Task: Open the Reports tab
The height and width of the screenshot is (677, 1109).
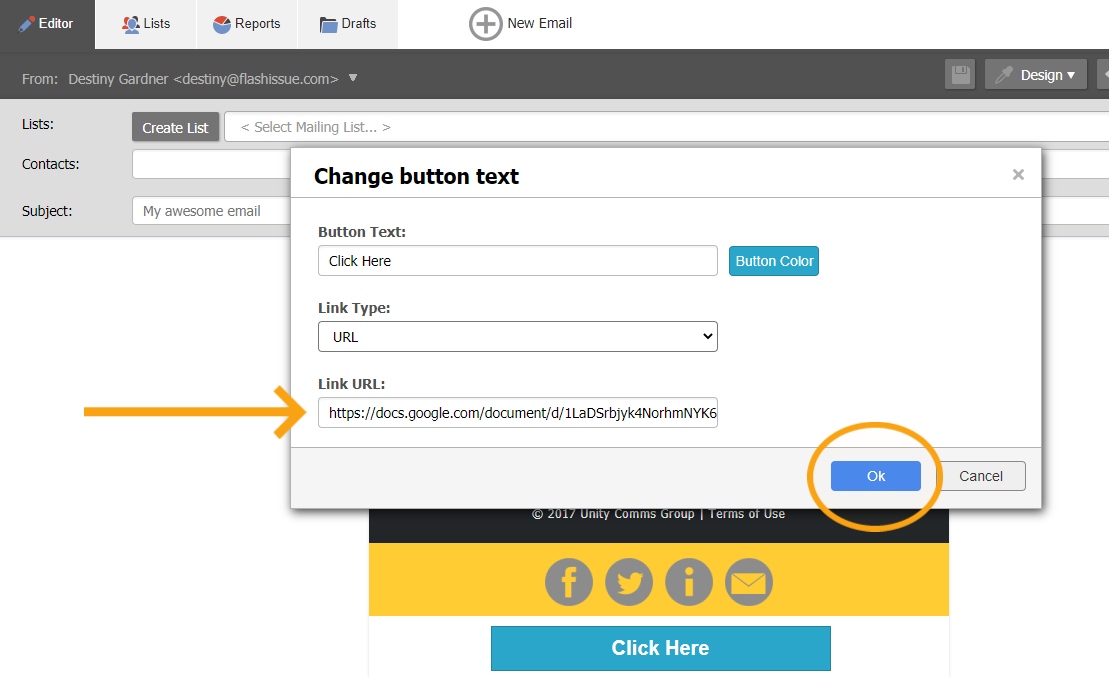Action: 247,24
